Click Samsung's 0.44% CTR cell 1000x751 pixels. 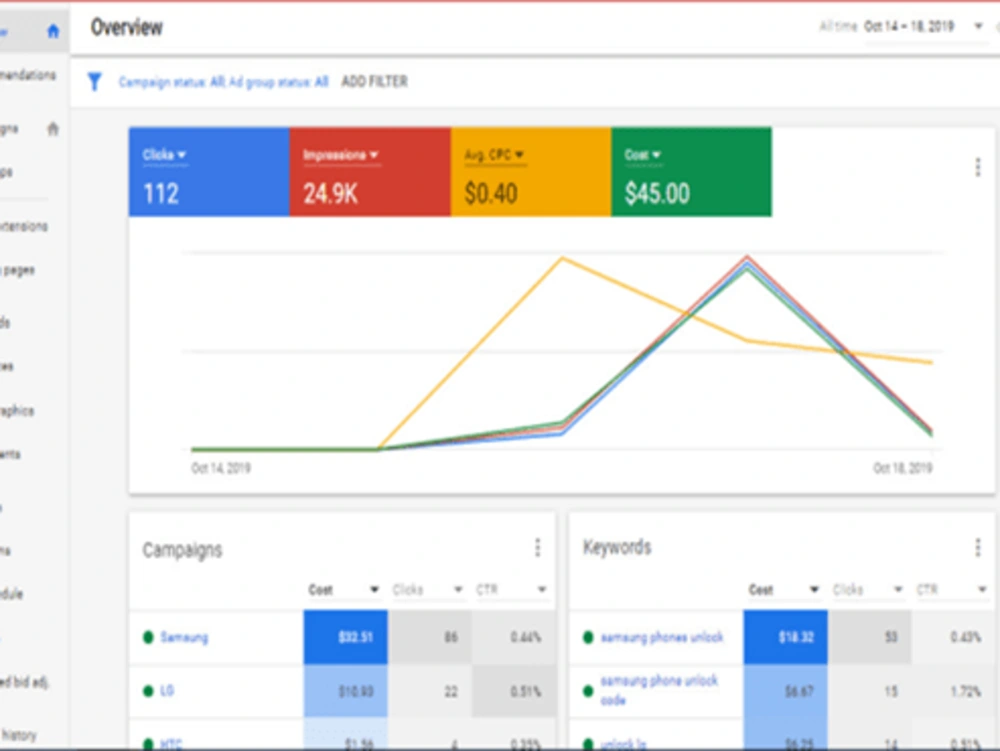coord(514,637)
